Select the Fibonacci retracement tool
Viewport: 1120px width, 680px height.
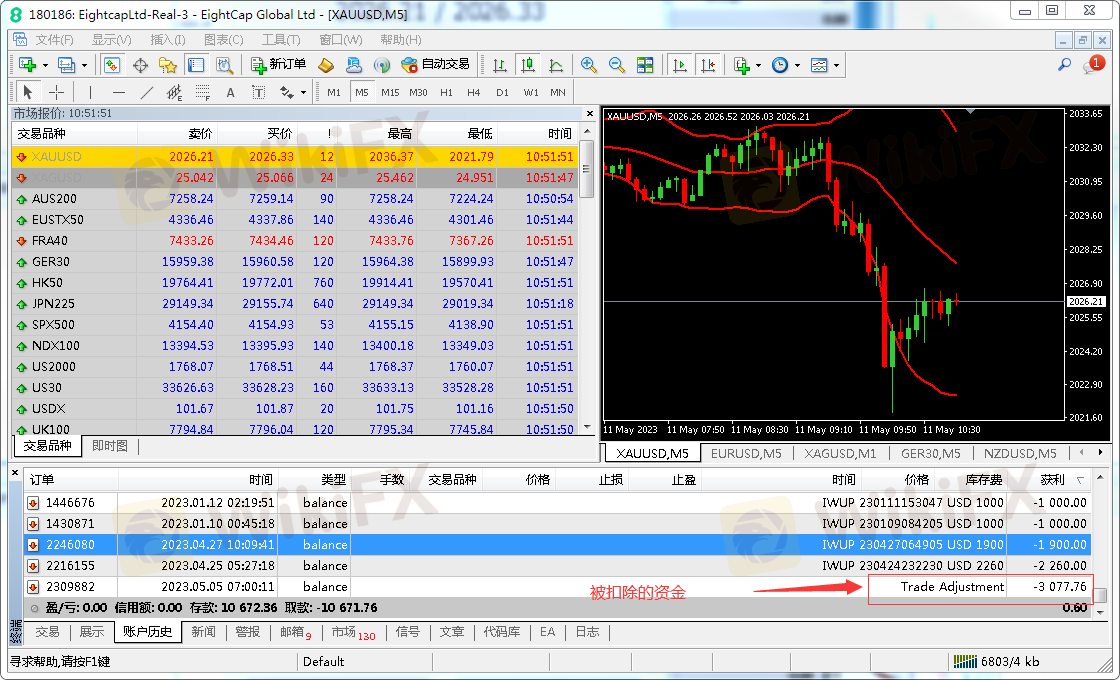click(203, 92)
